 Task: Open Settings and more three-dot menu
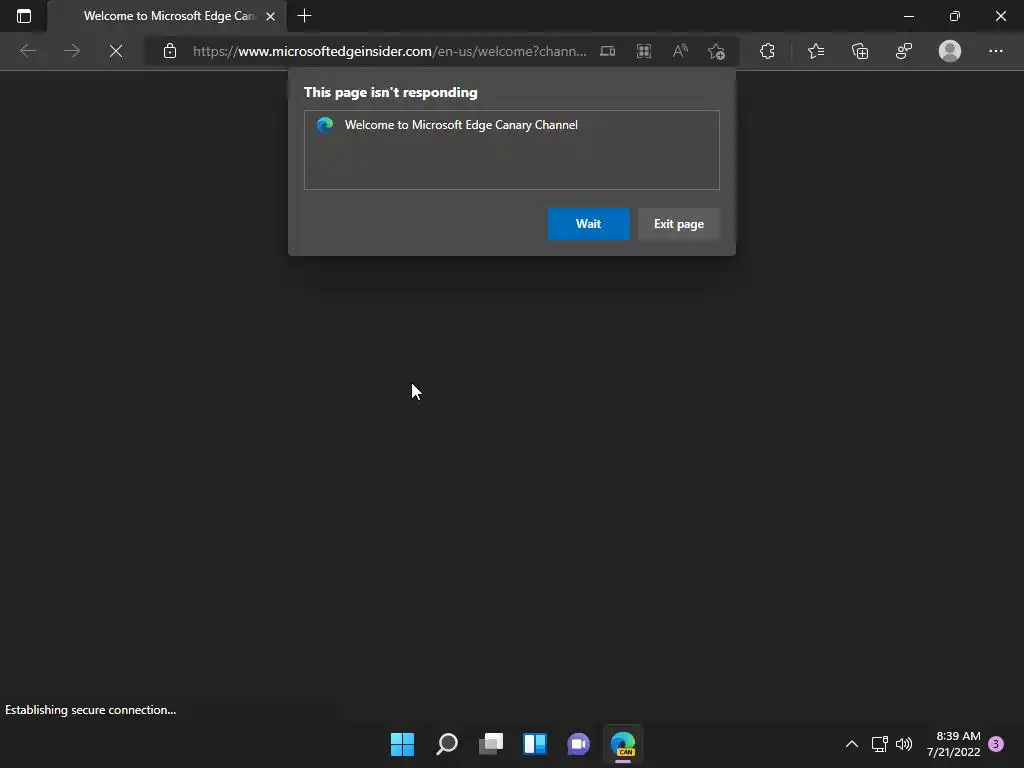tap(995, 51)
